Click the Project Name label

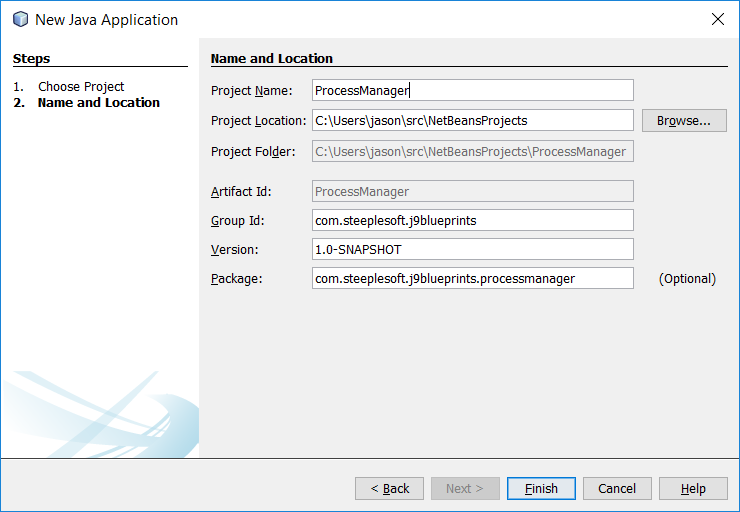click(252, 91)
